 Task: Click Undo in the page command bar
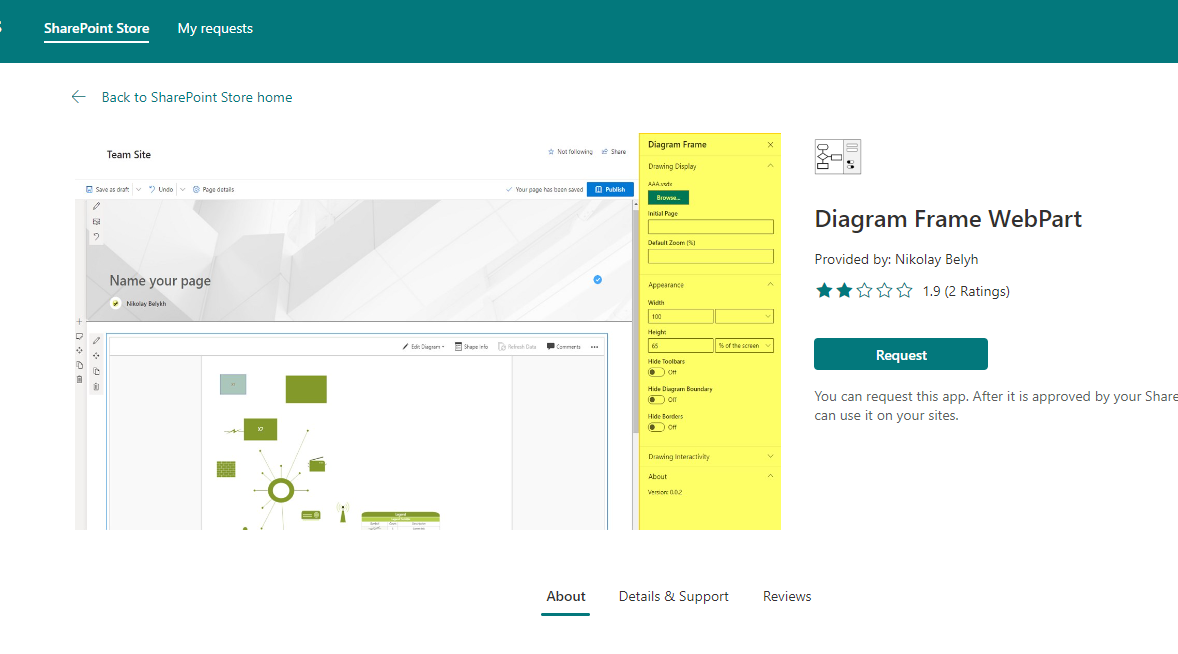161,189
